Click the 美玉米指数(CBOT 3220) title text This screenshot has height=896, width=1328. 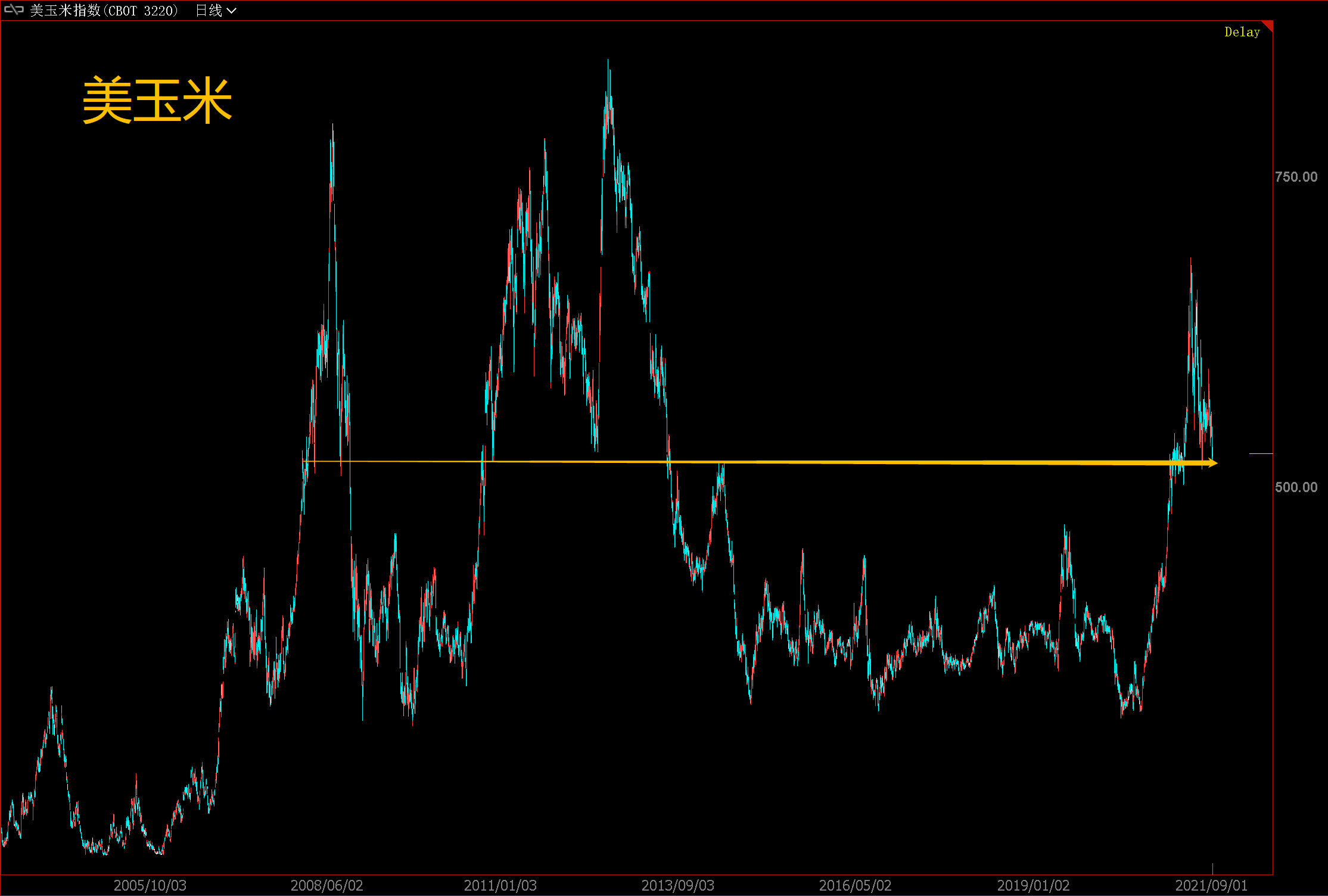point(104,10)
